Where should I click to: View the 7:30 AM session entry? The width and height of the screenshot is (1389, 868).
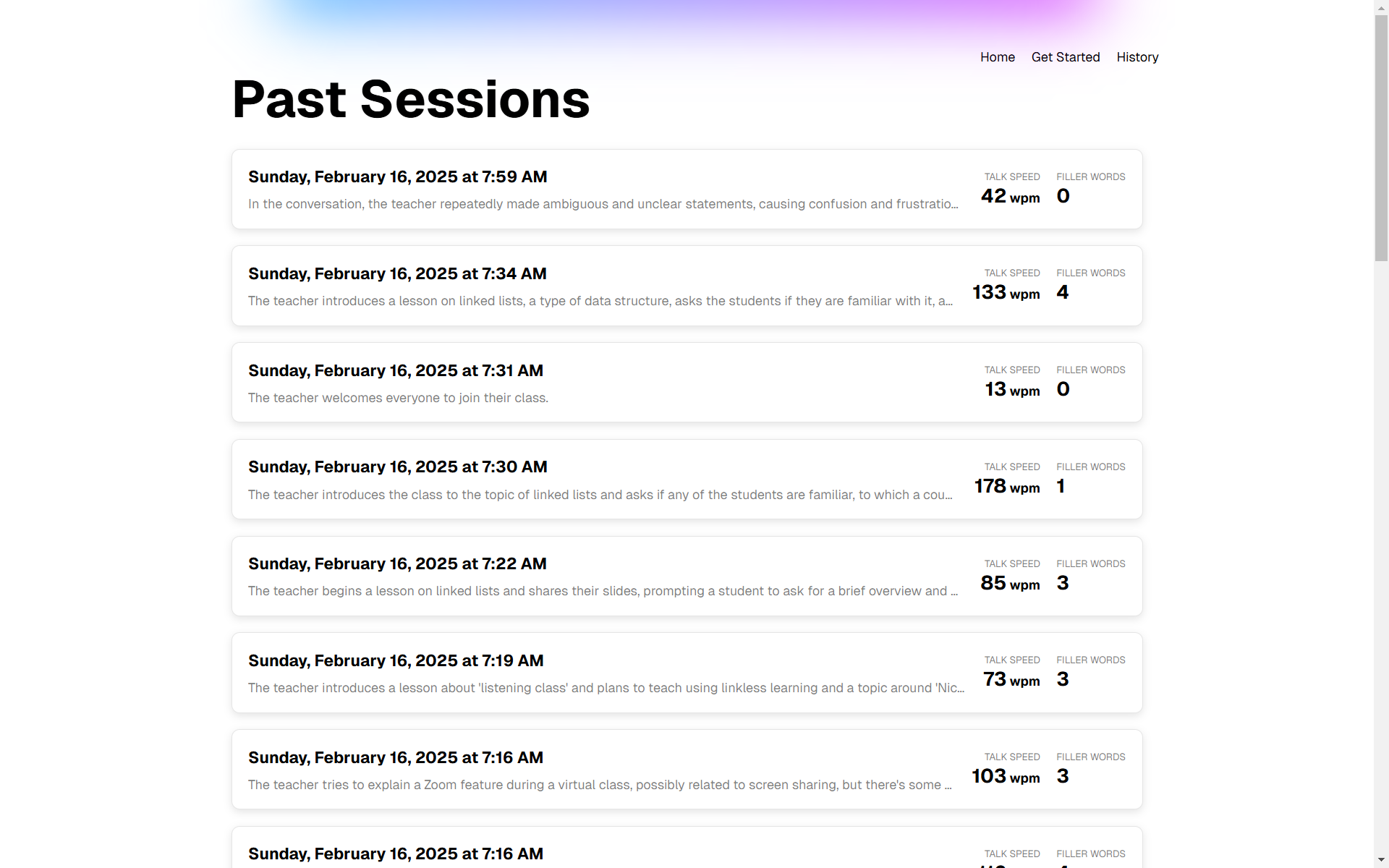pyautogui.click(x=687, y=480)
